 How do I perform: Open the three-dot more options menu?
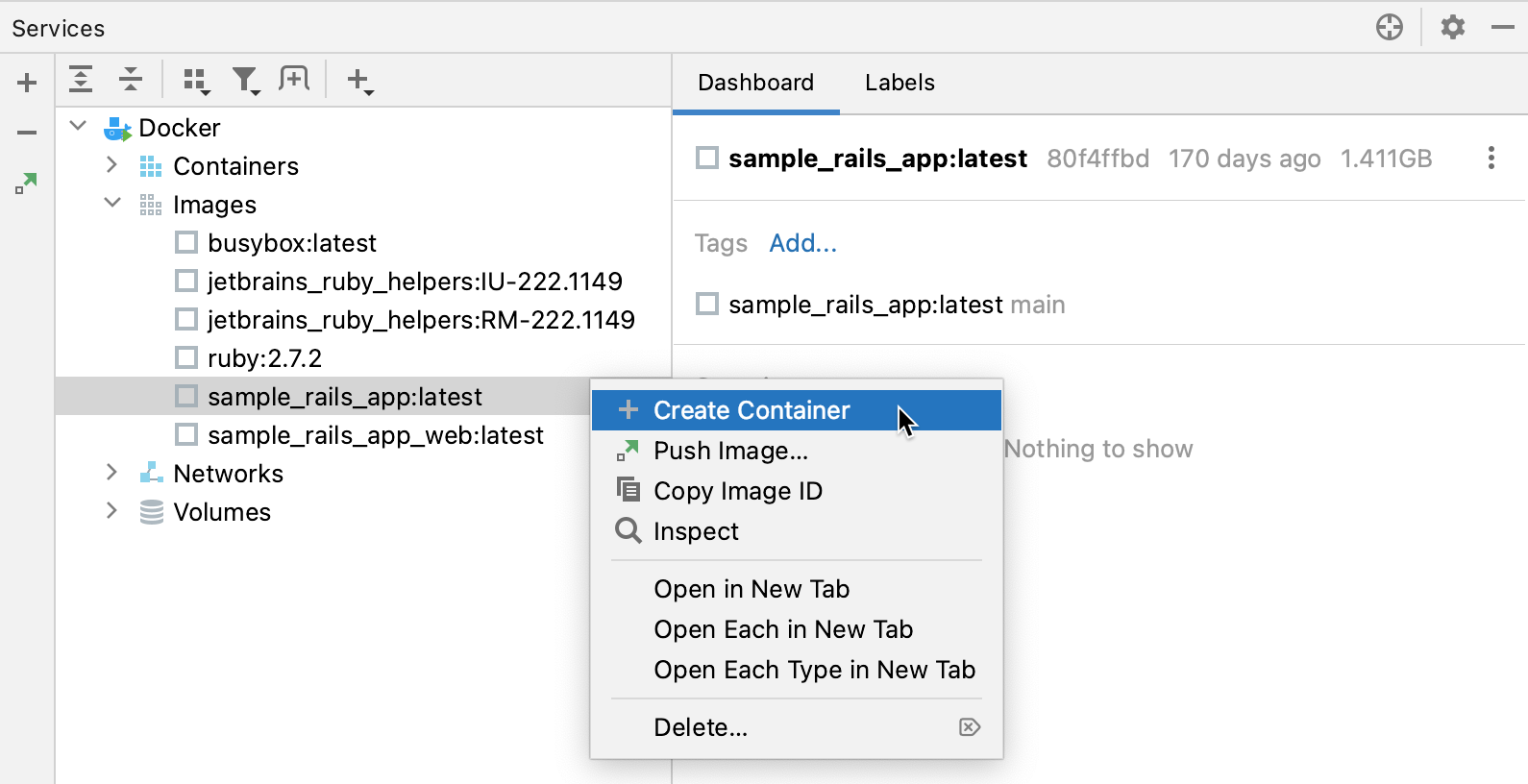(1491, 158)
